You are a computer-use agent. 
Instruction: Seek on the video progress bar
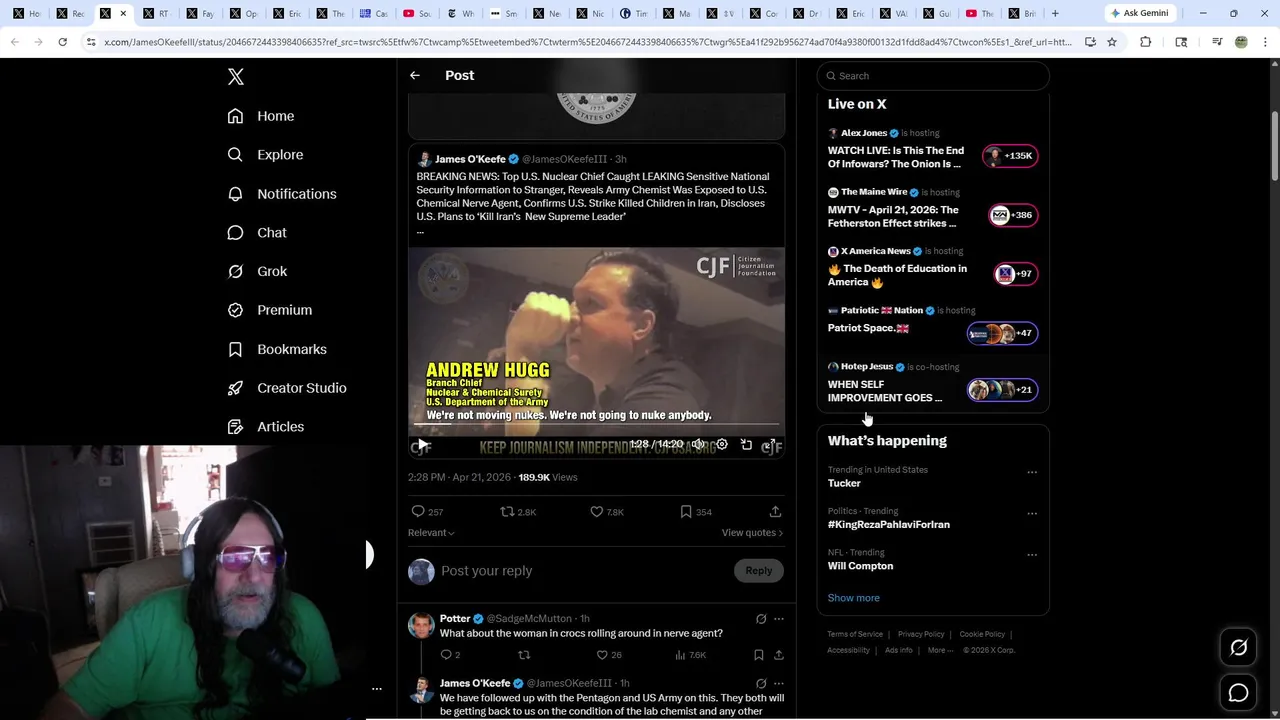click(596, 425)
